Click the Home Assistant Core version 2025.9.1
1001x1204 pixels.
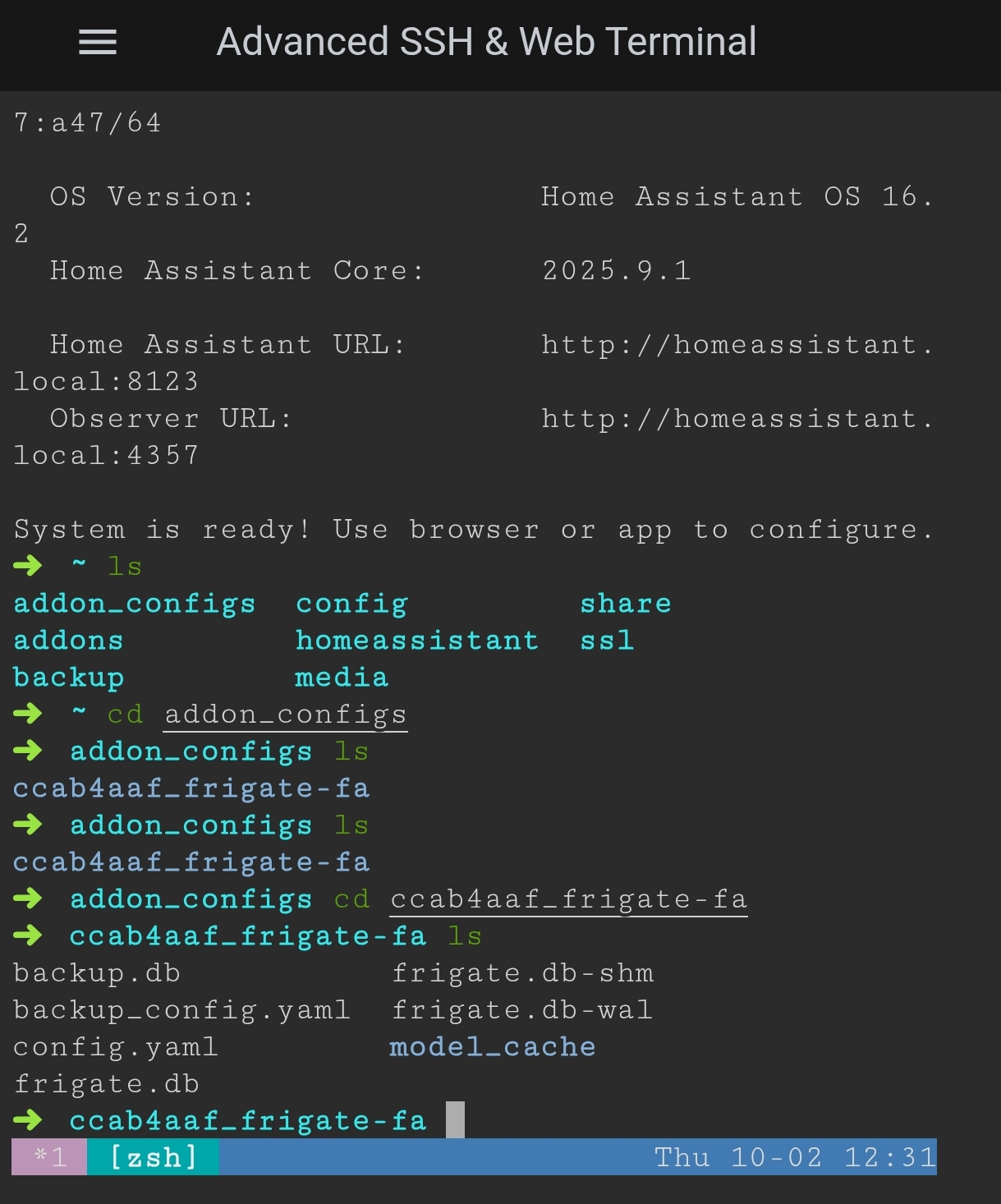(617, 270)
